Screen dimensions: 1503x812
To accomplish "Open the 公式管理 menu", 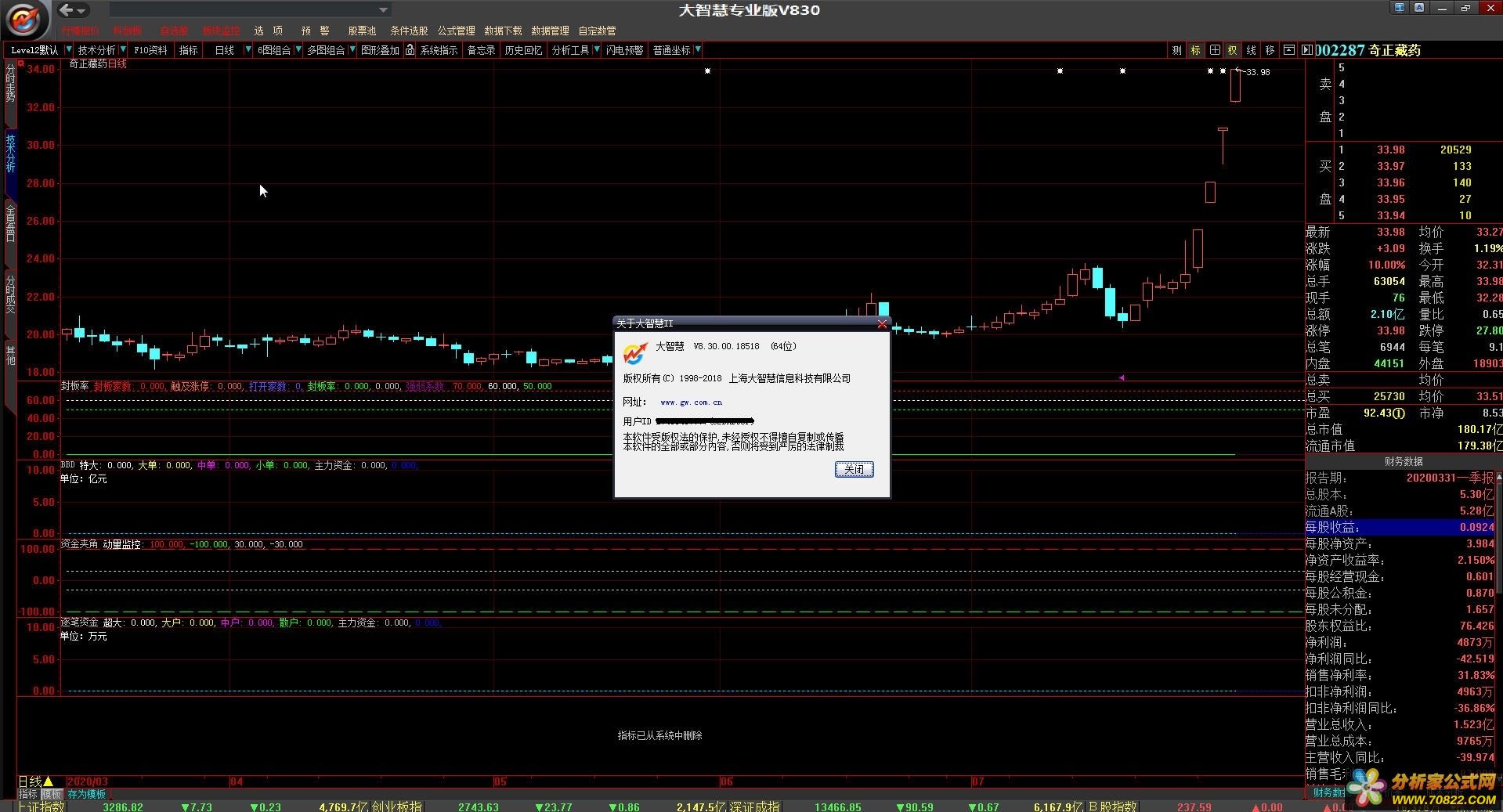I will click(x=457, y=31).
